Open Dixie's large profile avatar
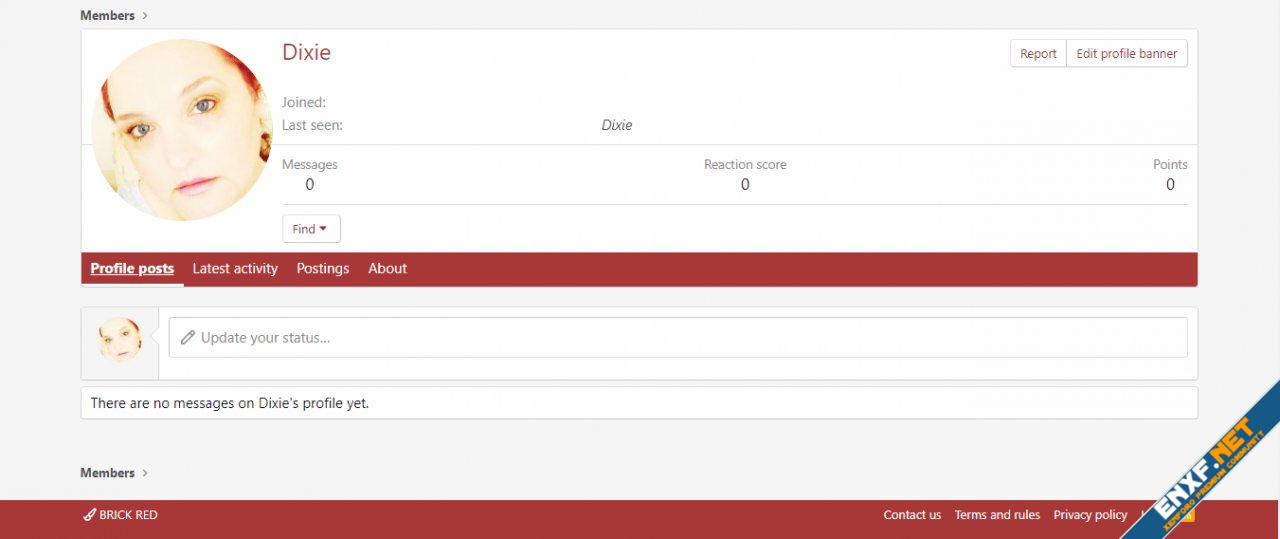This screenshot has height=539, width=1280. (x=182, y=130)
